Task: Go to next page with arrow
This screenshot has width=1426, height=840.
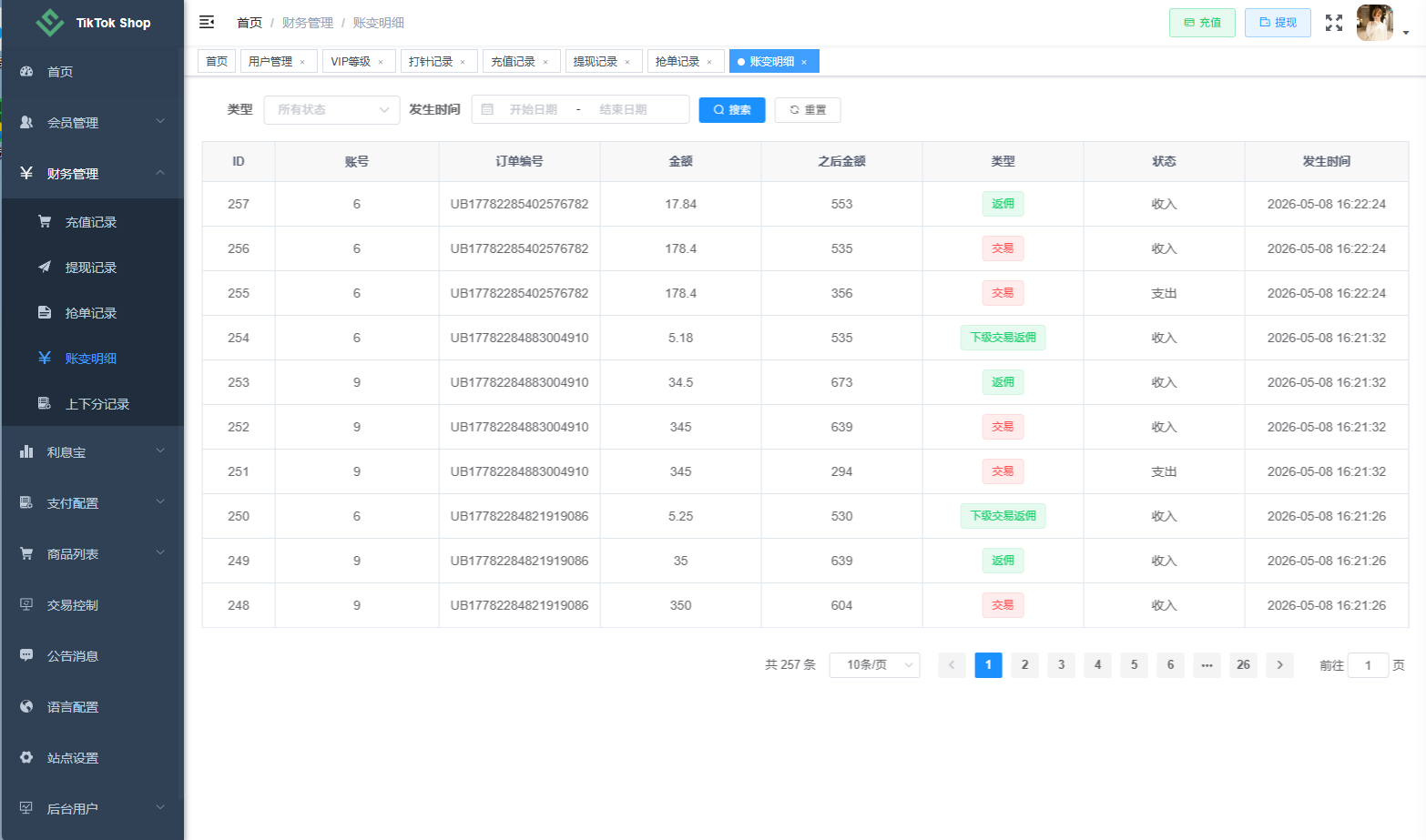Action: click(1279, 665)
